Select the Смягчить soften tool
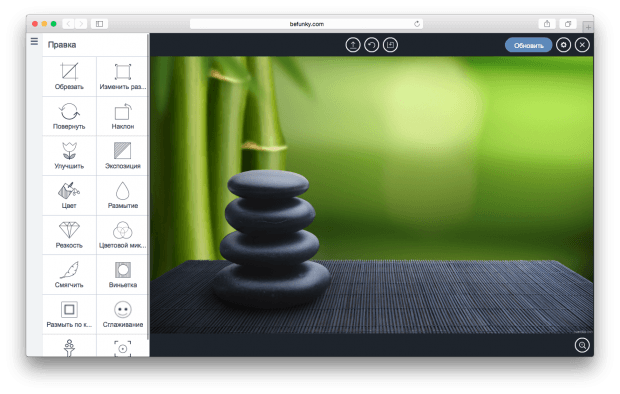The image size is (620, 394). tap(69, 275)
